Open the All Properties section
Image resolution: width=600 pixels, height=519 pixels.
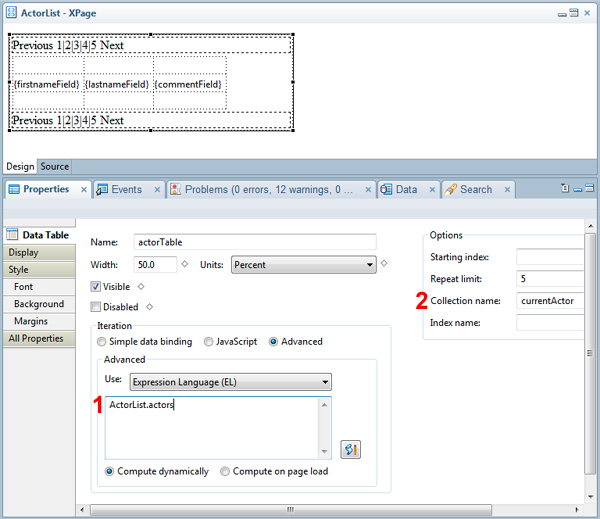click(x=37, y=338)
